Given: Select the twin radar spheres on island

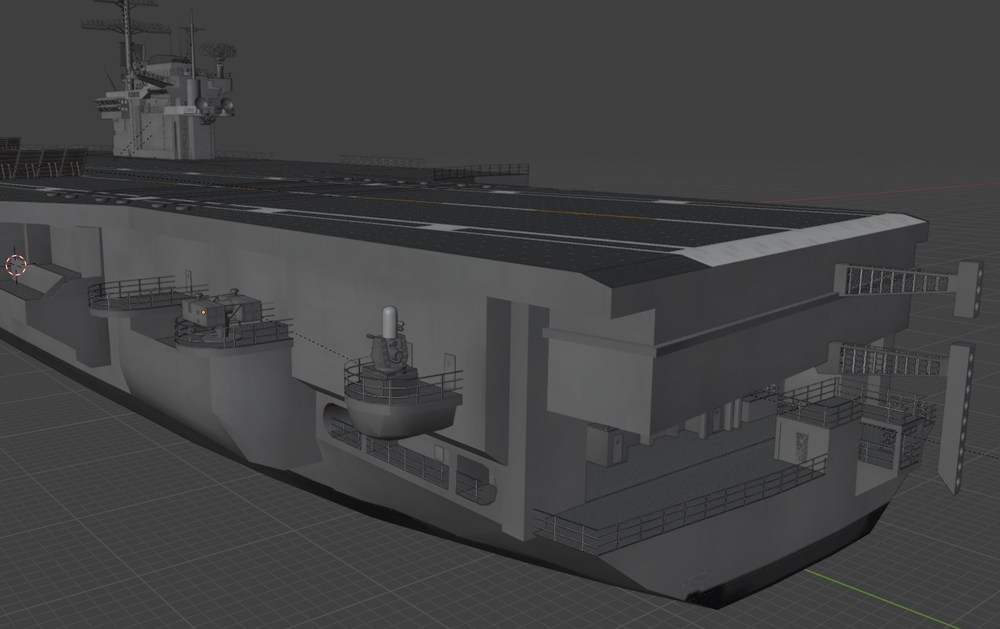Looking at the screenshot, I should pyautogui.click(x=215, y=104).
